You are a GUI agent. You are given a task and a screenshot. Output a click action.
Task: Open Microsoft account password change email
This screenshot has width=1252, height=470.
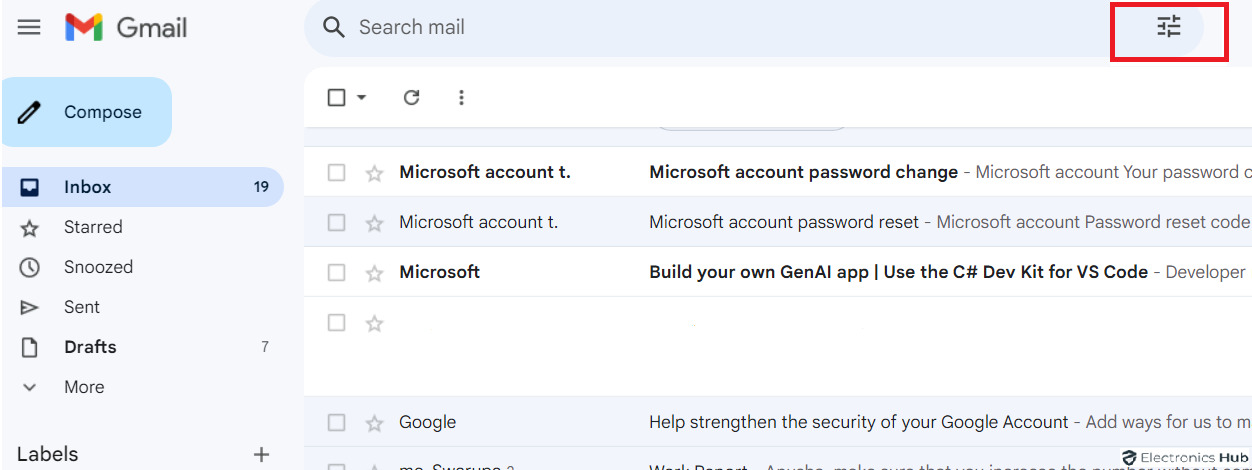click(x=778, y=172)
